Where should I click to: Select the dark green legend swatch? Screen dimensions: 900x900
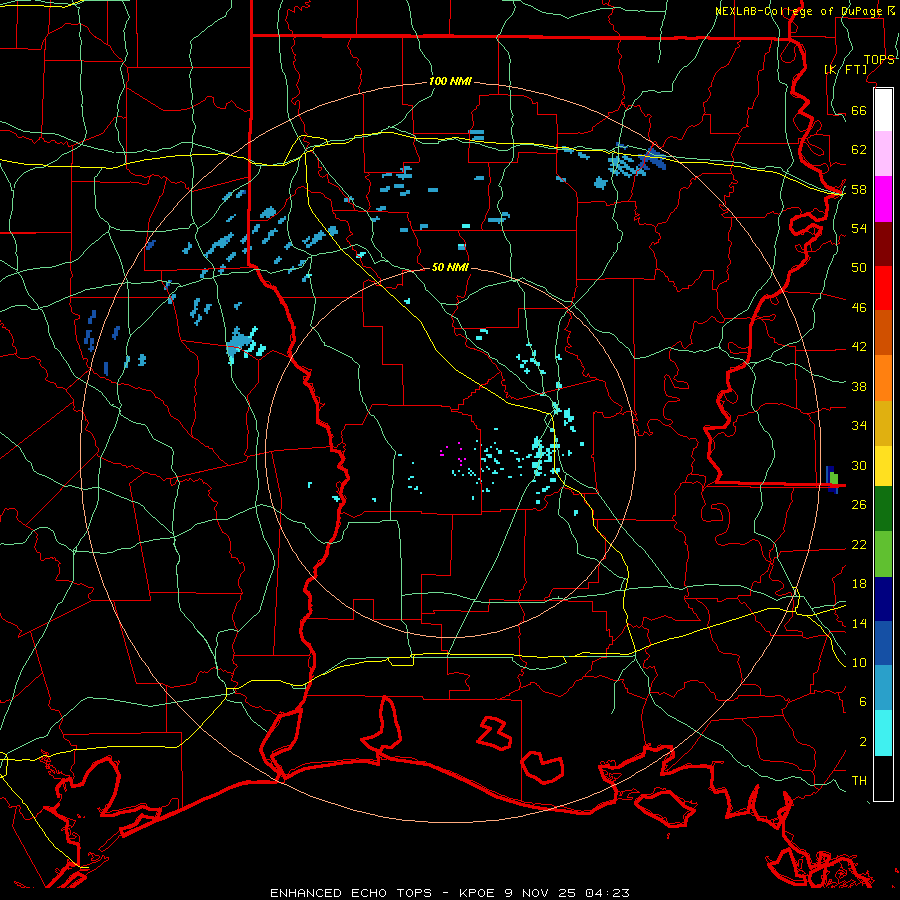coord(883,509)
